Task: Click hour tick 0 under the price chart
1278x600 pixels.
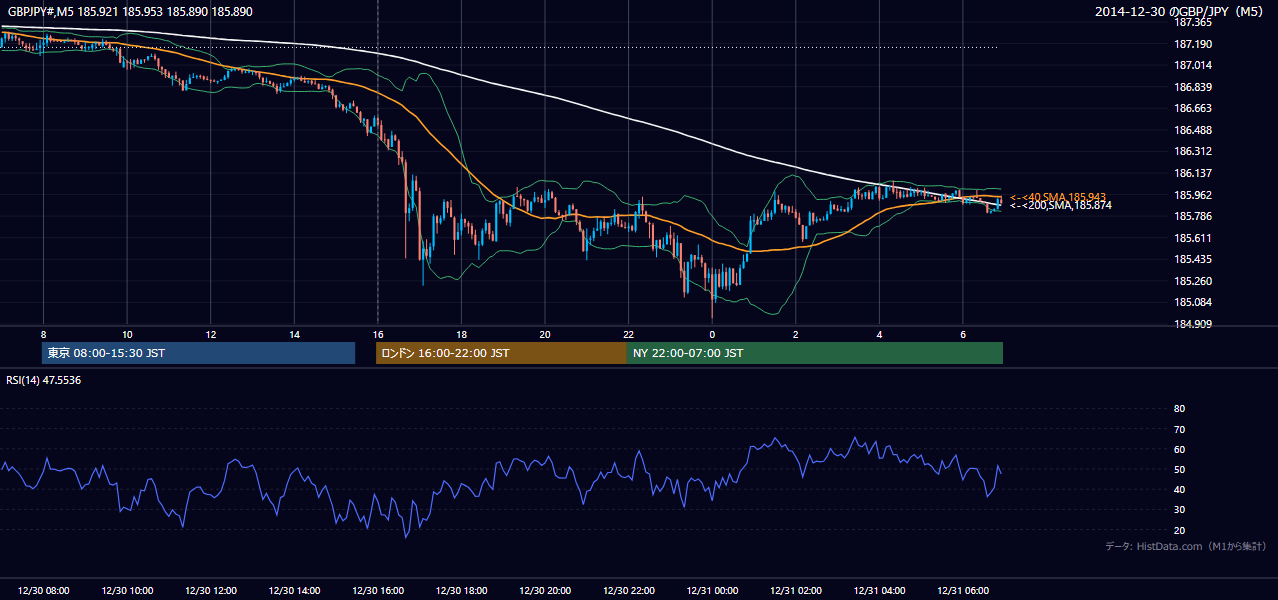Action: pyautogui.click(x=712, y=334)
